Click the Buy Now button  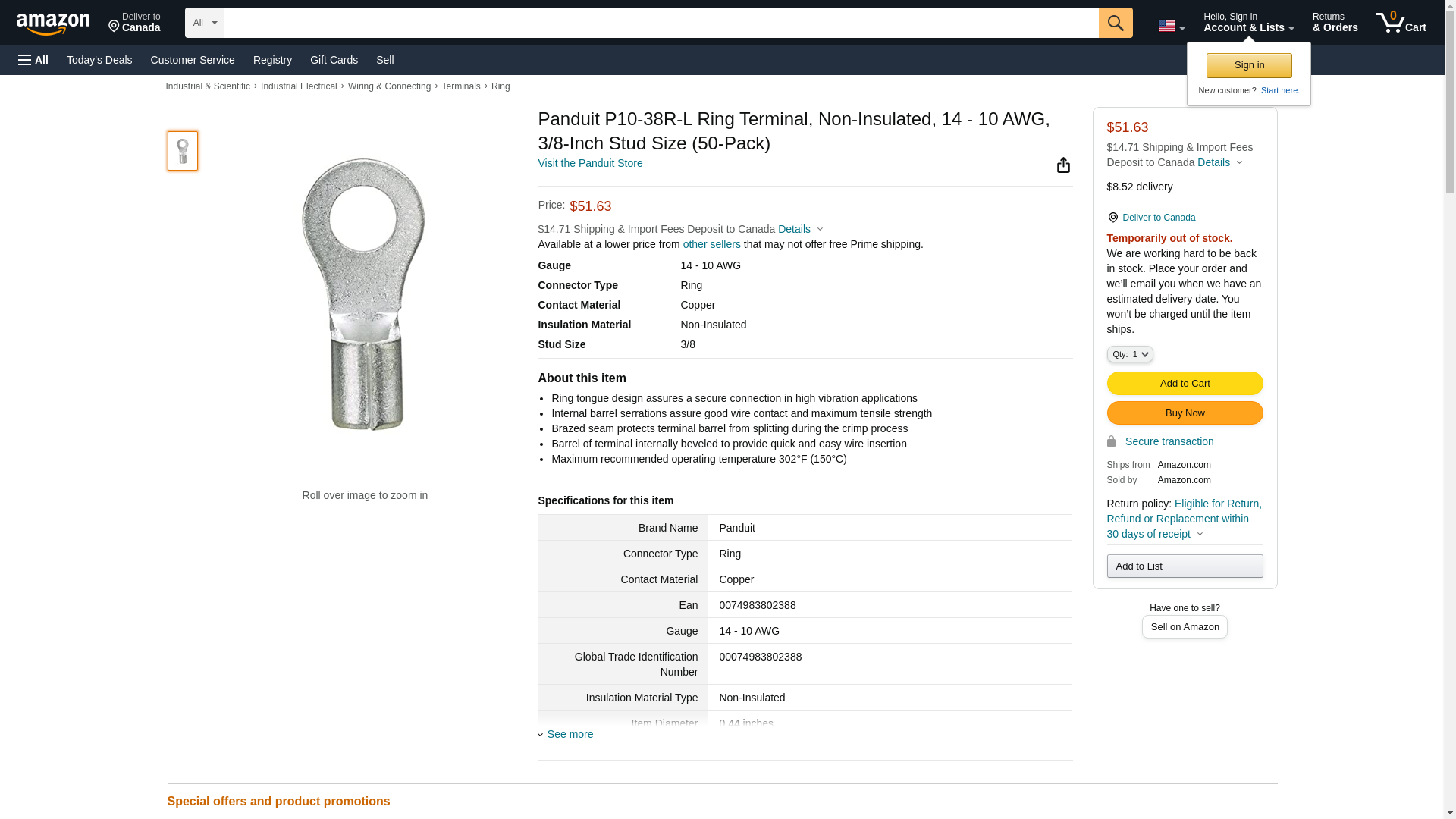(x=1185, y=413)
